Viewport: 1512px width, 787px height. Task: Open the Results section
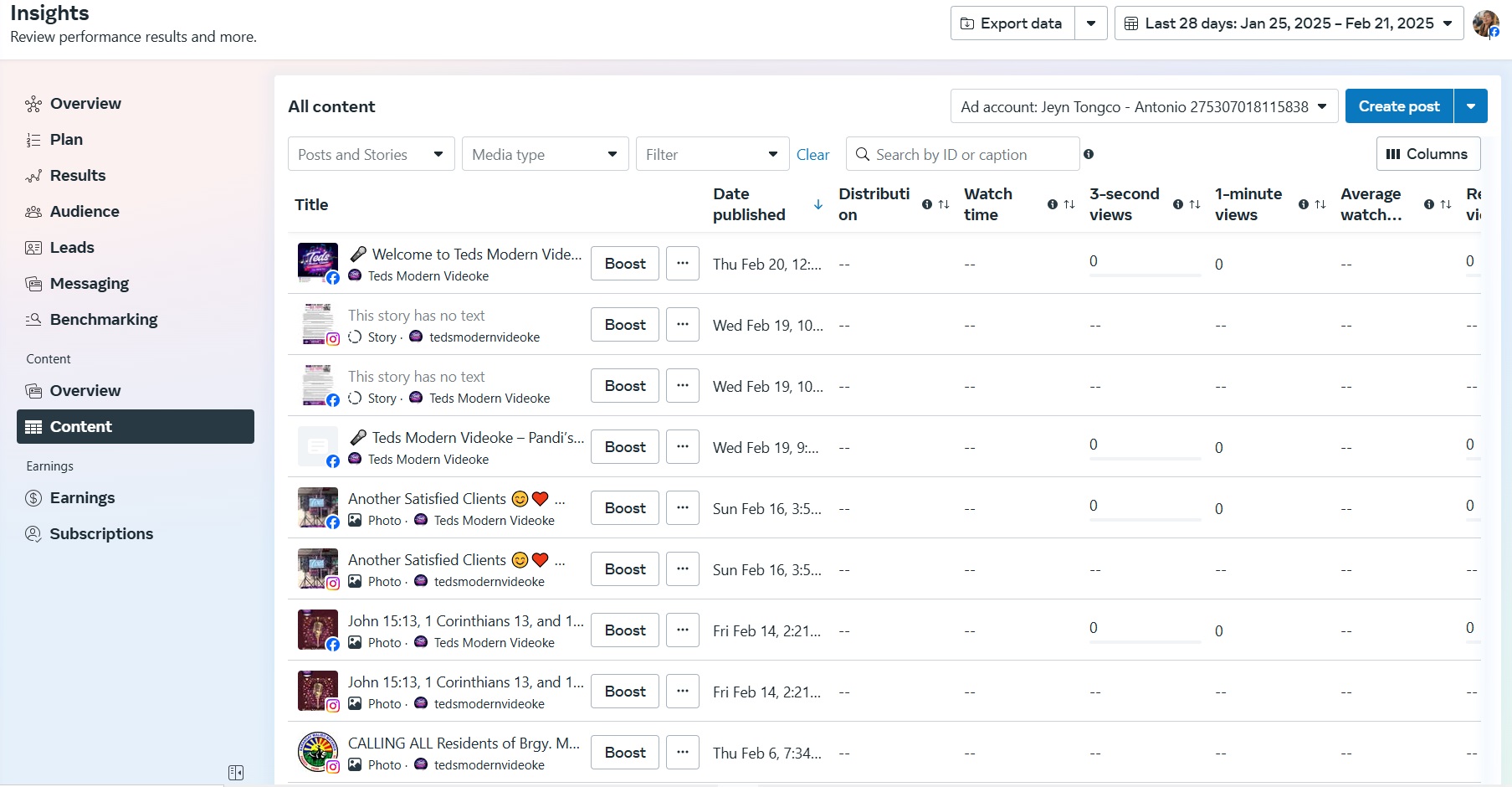(77, 176)
